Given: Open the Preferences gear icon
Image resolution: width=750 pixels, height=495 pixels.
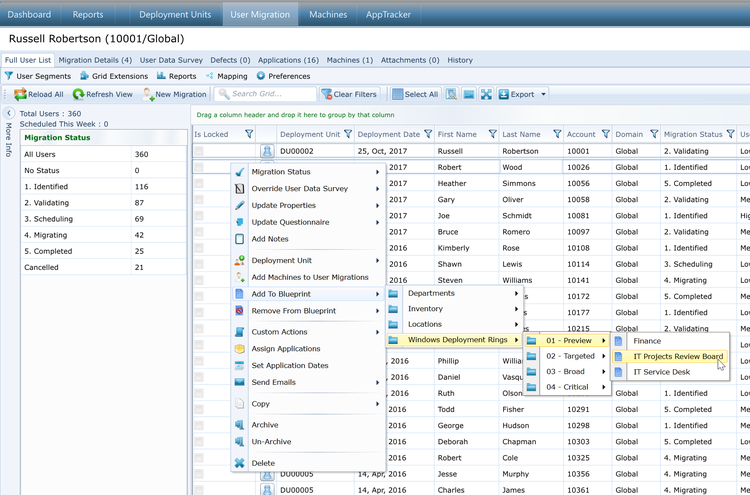Looking at the screenshot, I should [261, 76].
